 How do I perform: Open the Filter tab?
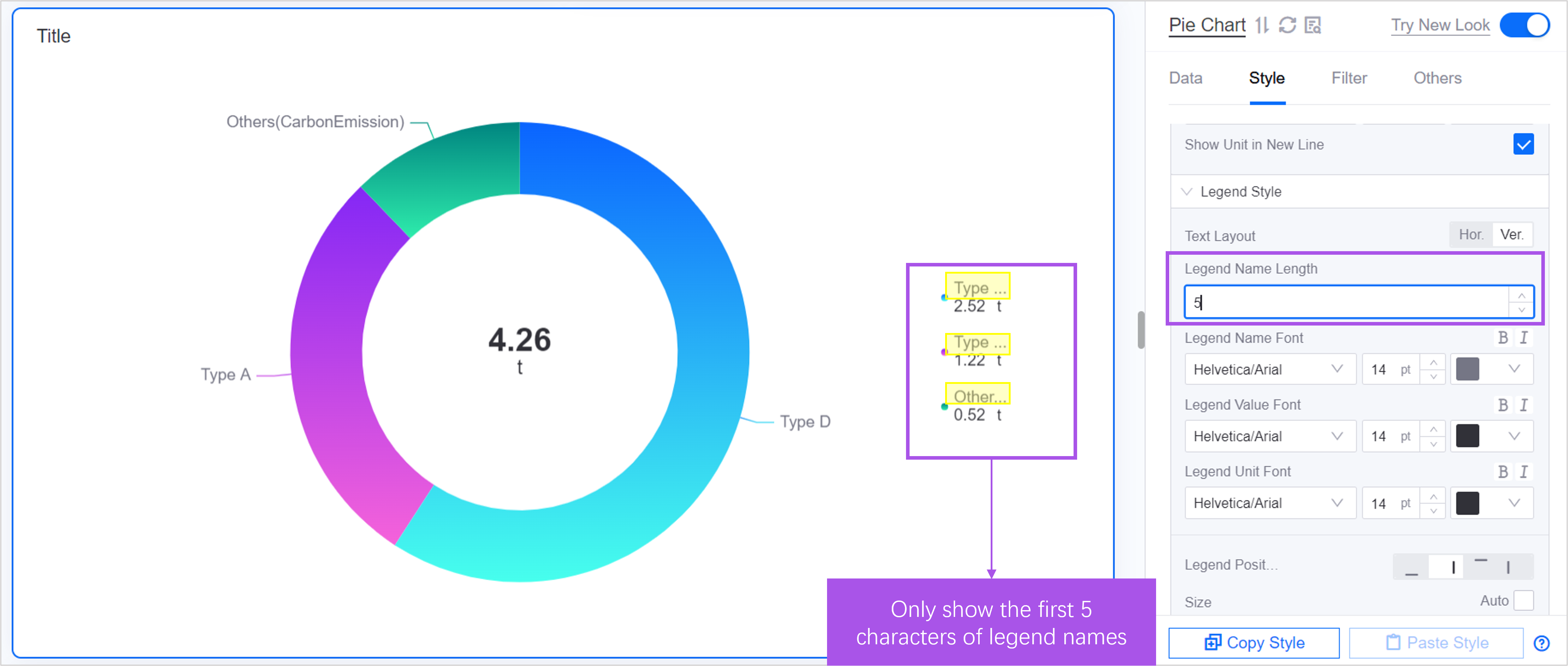(1349, 78)
